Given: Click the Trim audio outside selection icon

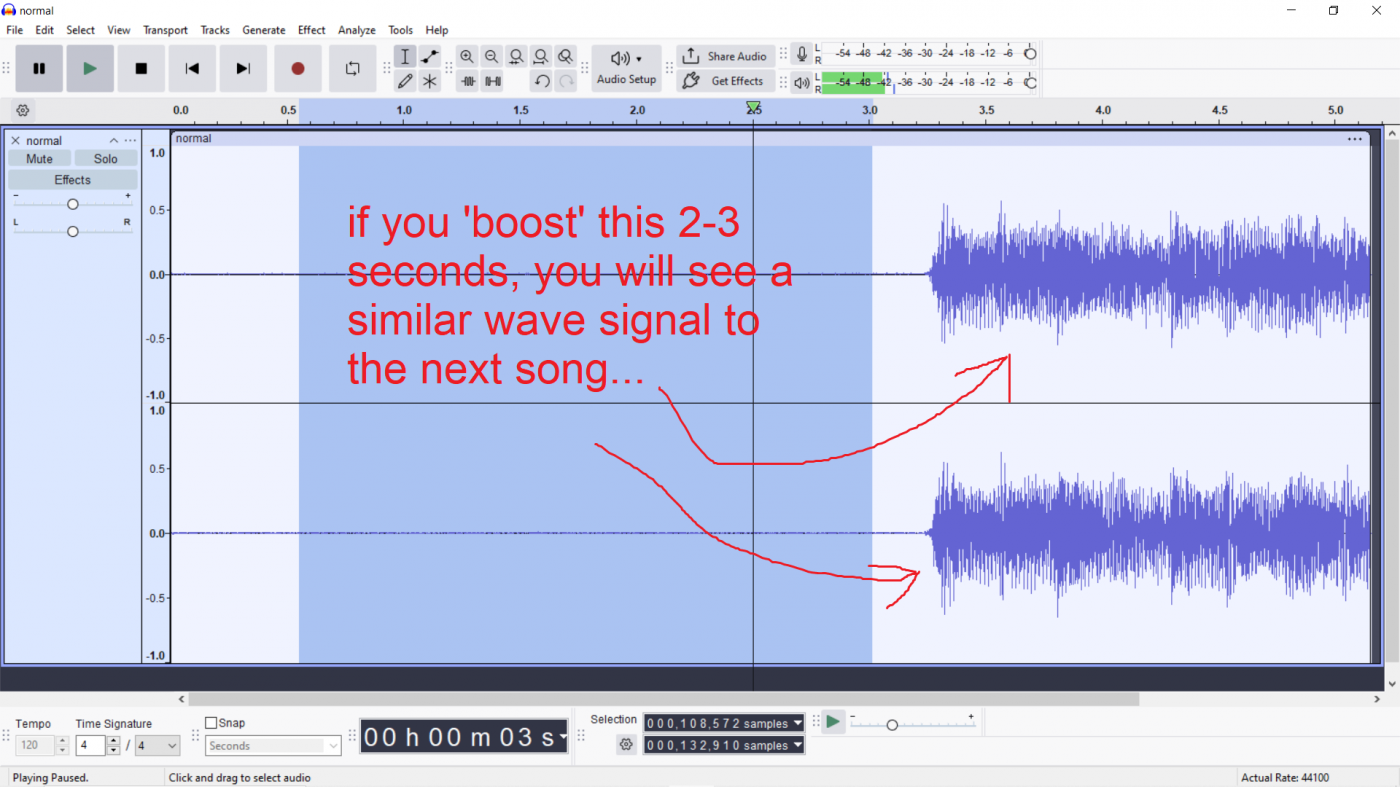Looking at the screenshot, I should (468, 82).
